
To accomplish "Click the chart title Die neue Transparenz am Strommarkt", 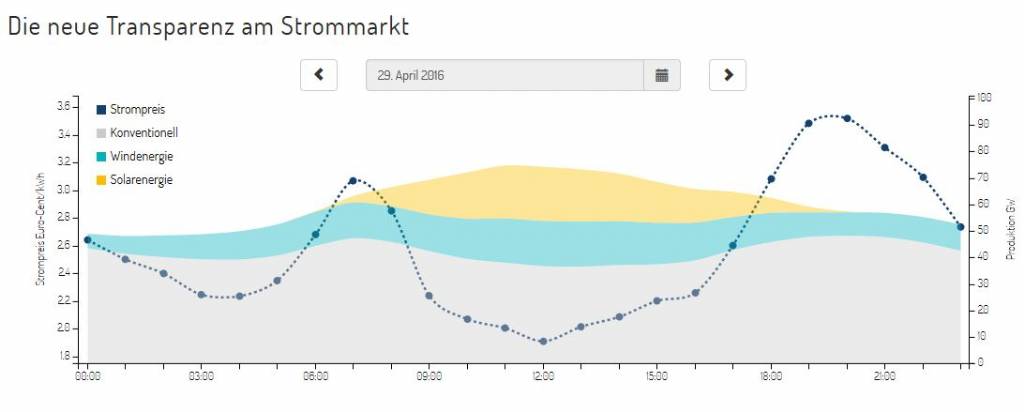I will tap(208, 26).
